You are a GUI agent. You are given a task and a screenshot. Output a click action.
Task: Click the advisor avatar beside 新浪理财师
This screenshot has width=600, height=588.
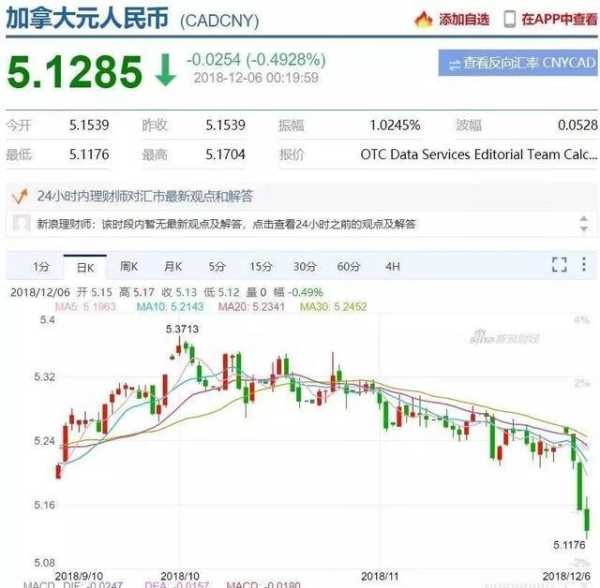[21, 223]
